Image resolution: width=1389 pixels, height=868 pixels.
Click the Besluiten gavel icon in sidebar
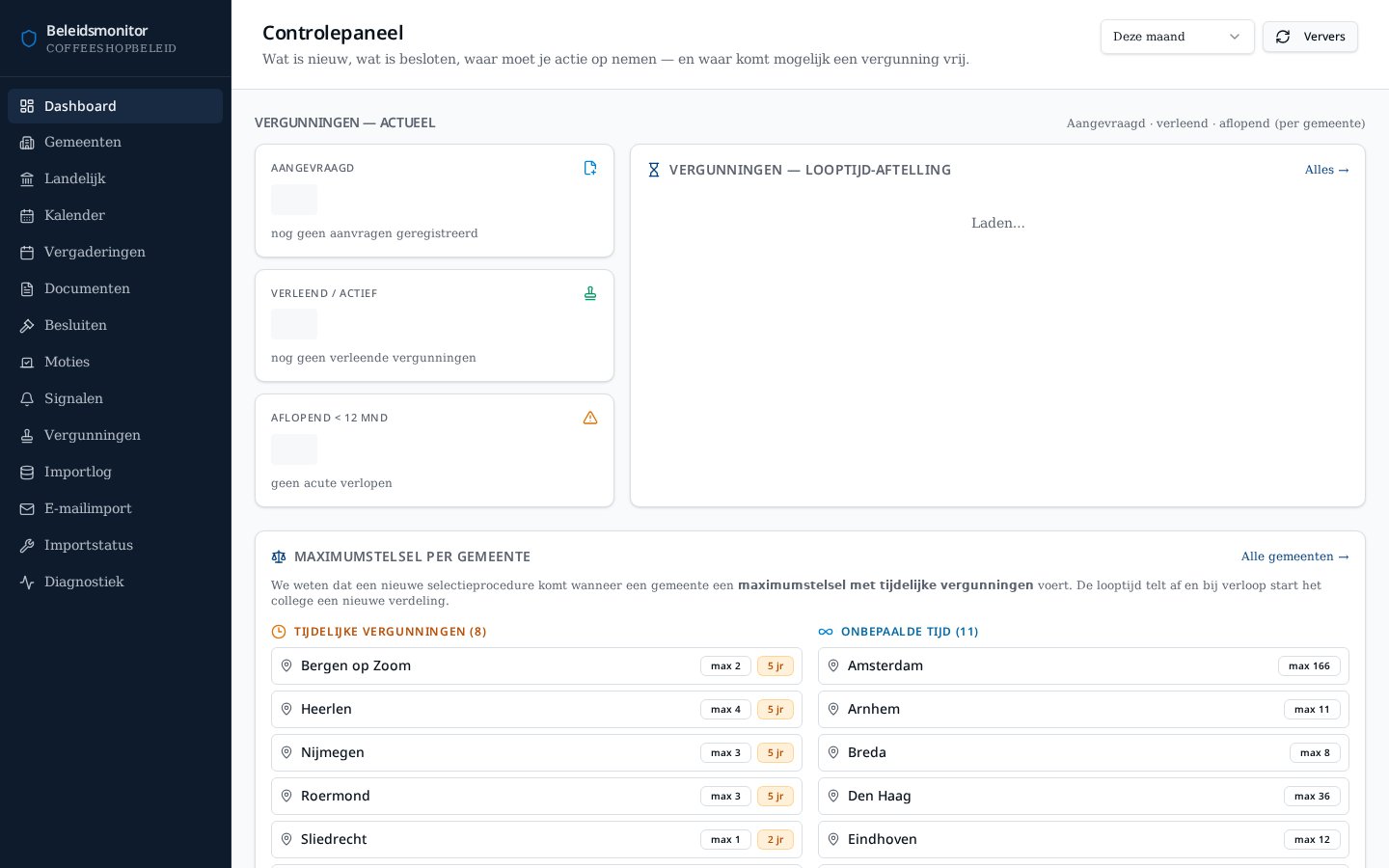27,326
